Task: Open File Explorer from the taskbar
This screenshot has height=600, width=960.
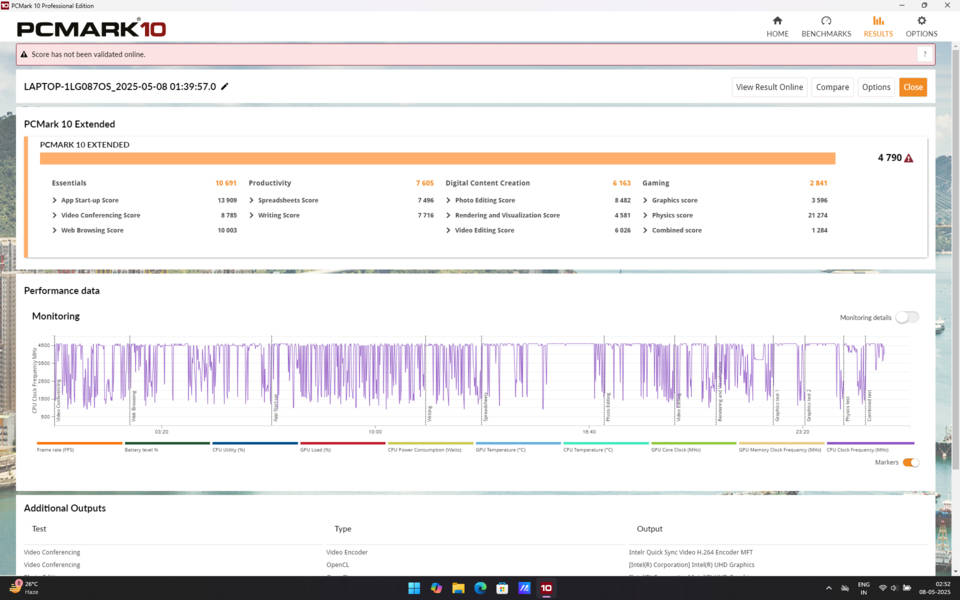Action: 458,588
